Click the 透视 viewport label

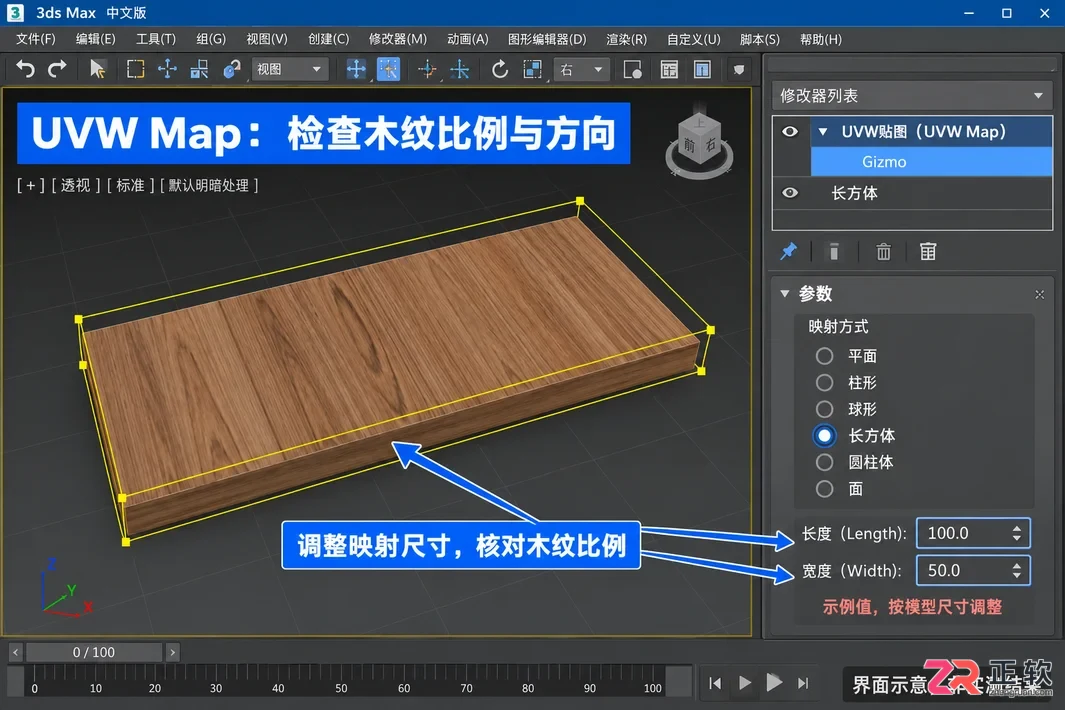pos(75,185)
